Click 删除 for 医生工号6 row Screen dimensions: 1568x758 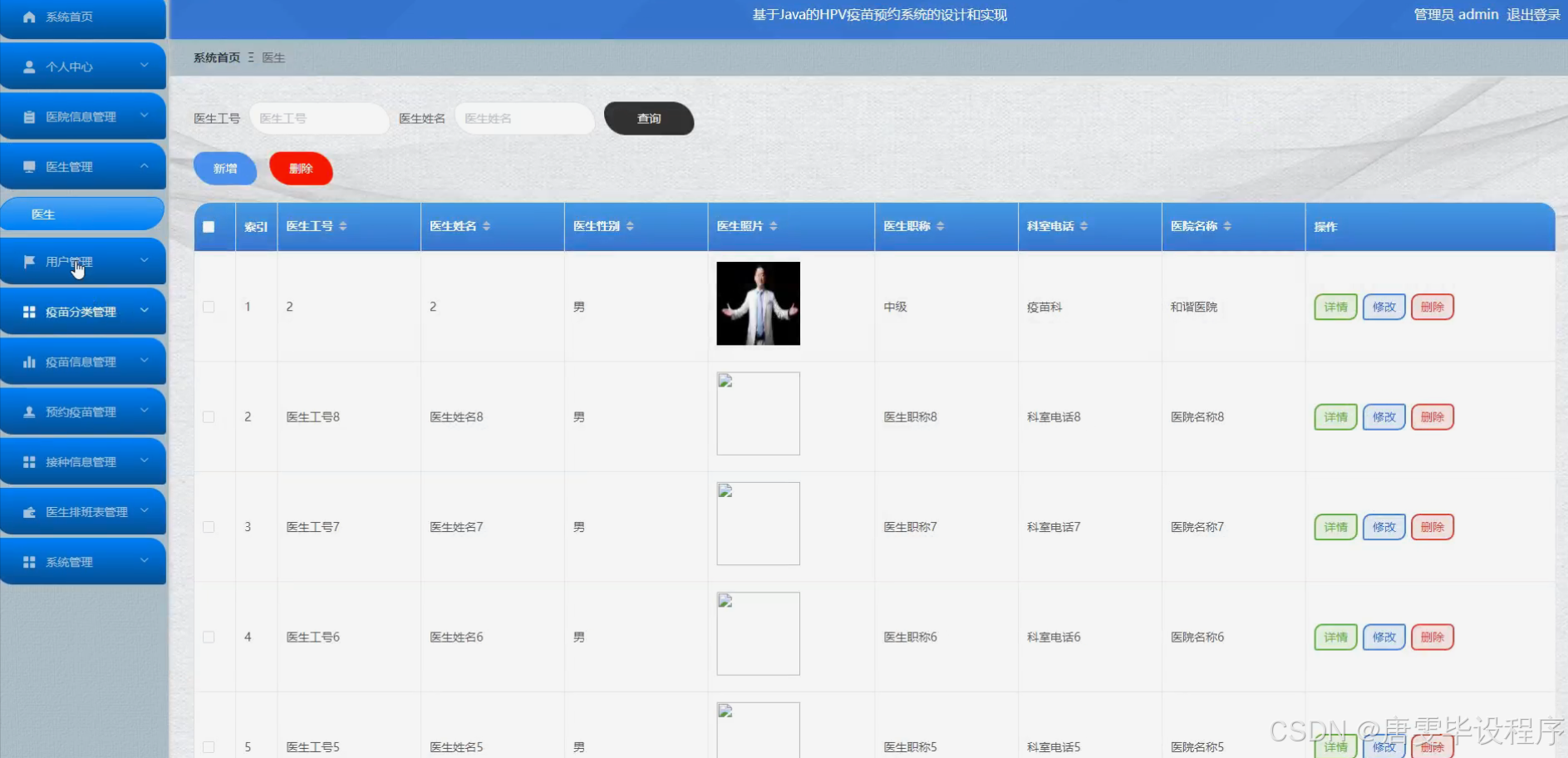[1433, 637]
